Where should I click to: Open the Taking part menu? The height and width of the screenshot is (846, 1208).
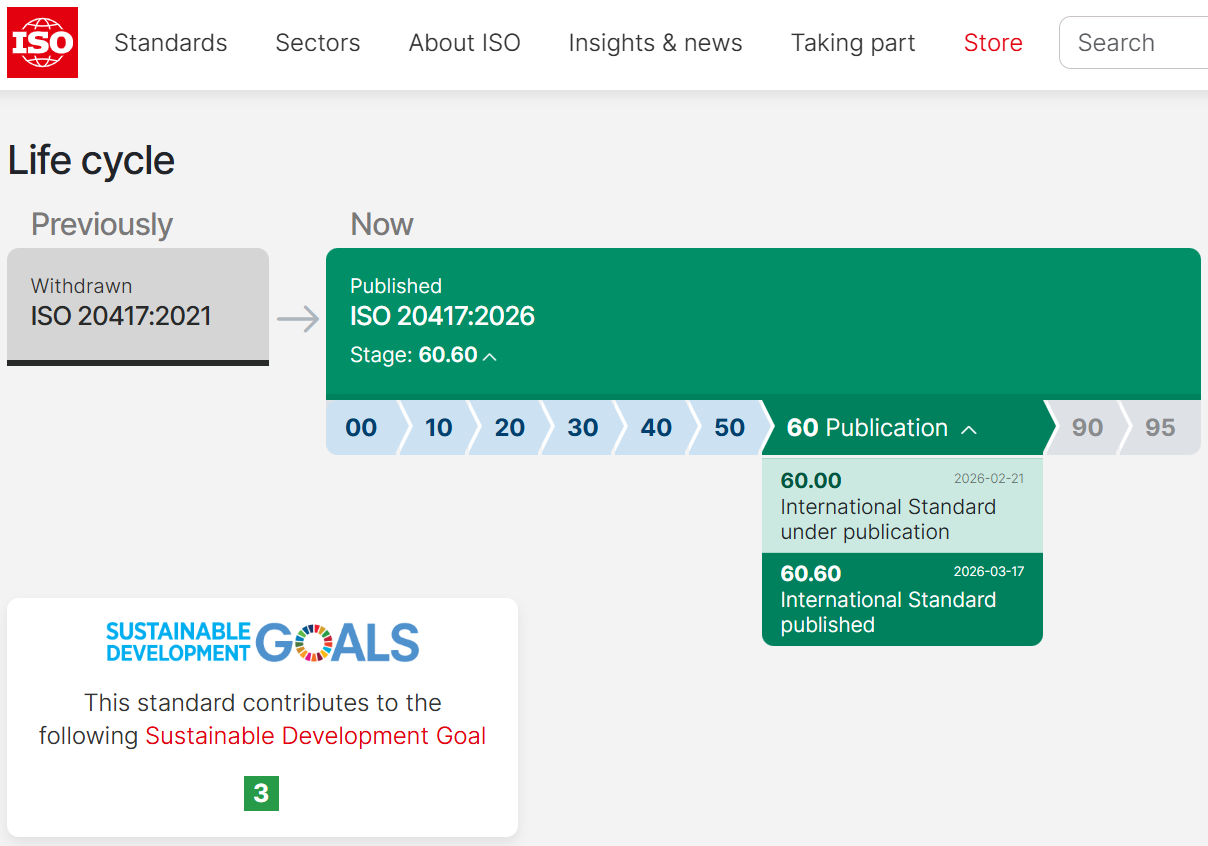coord(852,43)
